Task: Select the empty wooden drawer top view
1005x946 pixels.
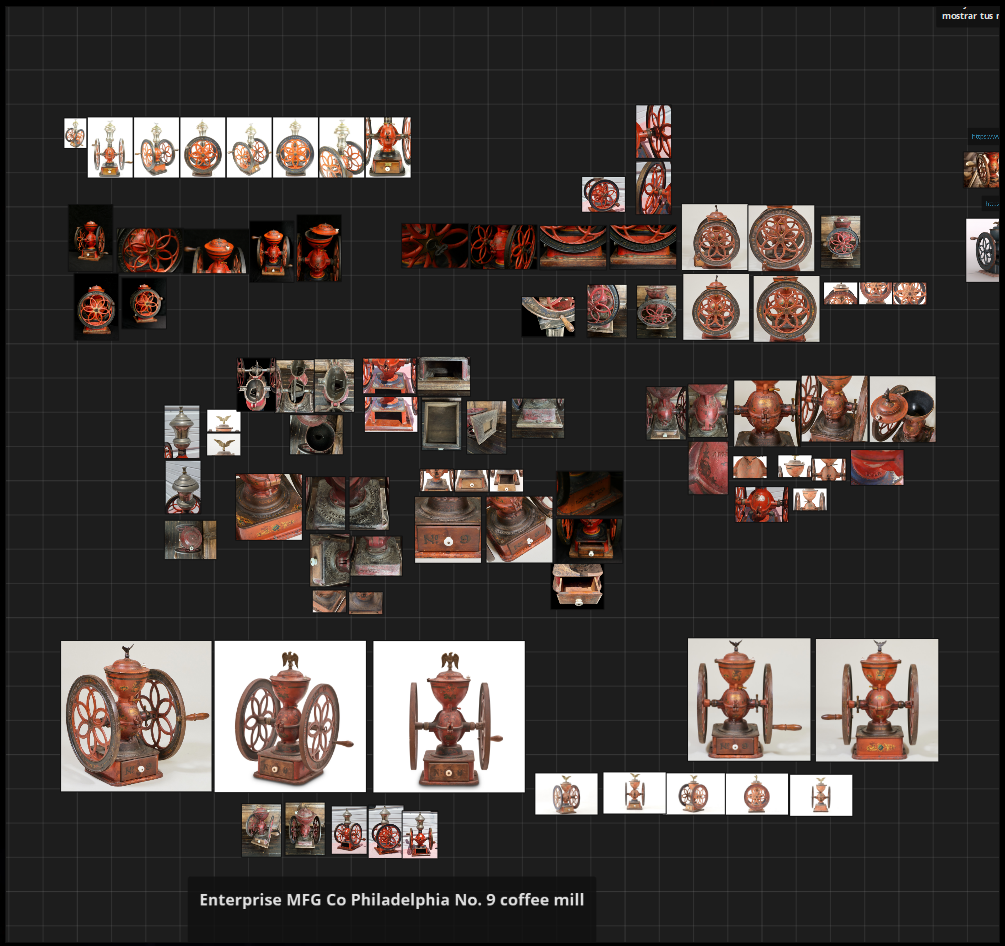Action: [441, 424]
